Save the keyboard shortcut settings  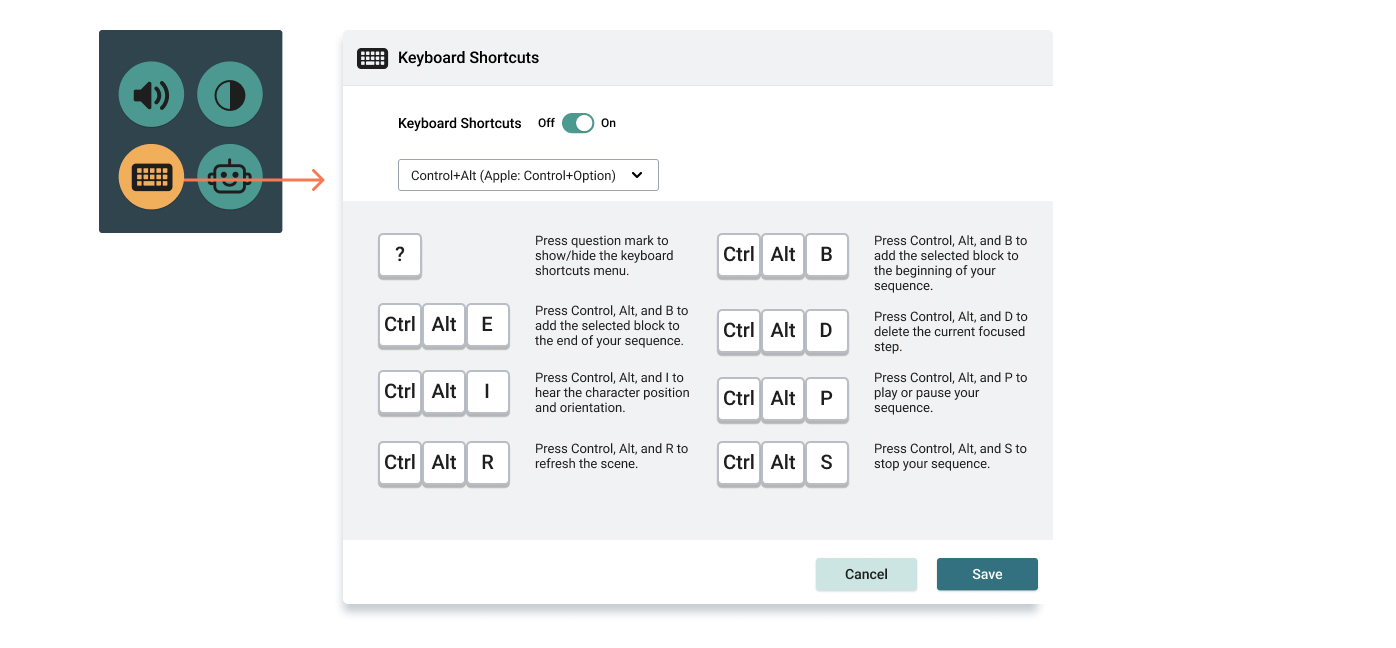987,574
